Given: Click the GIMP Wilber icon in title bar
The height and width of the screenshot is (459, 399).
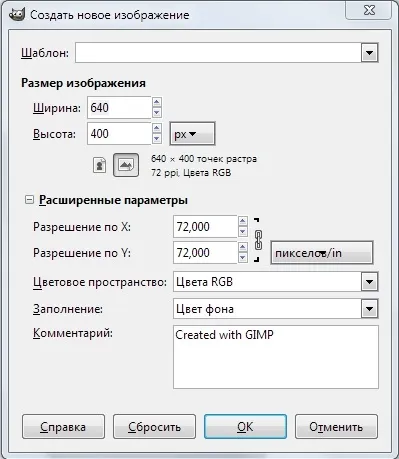Looking at the screenshot, I should coord(17,15).
